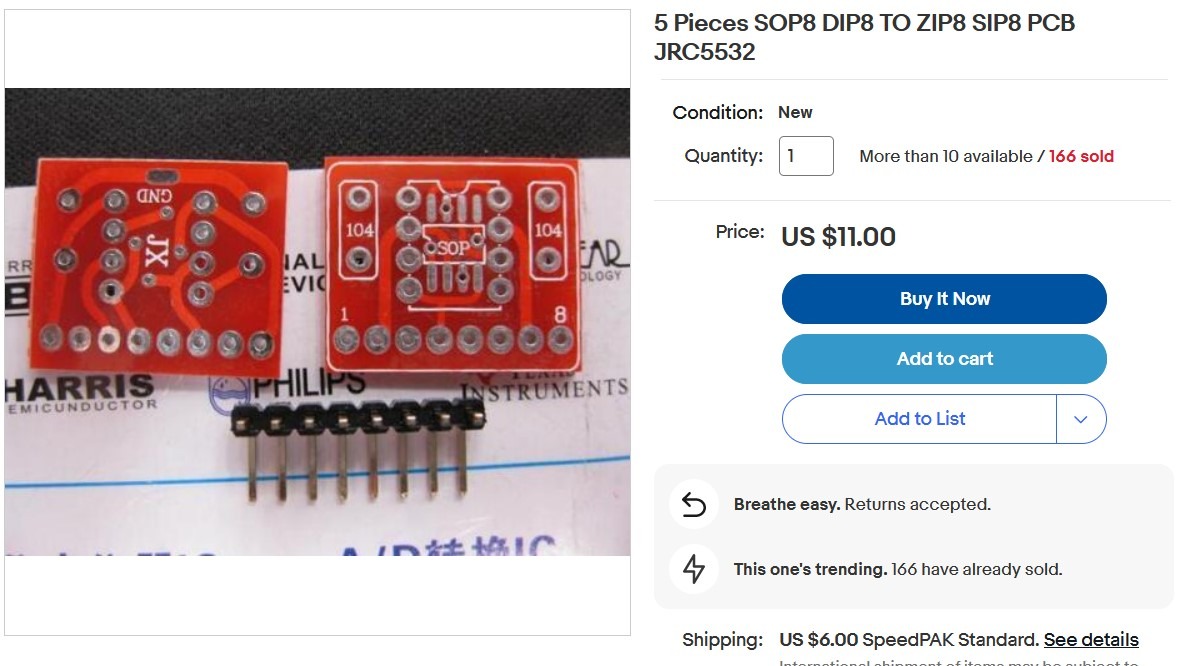Click the US $11.00 price text

839,236
